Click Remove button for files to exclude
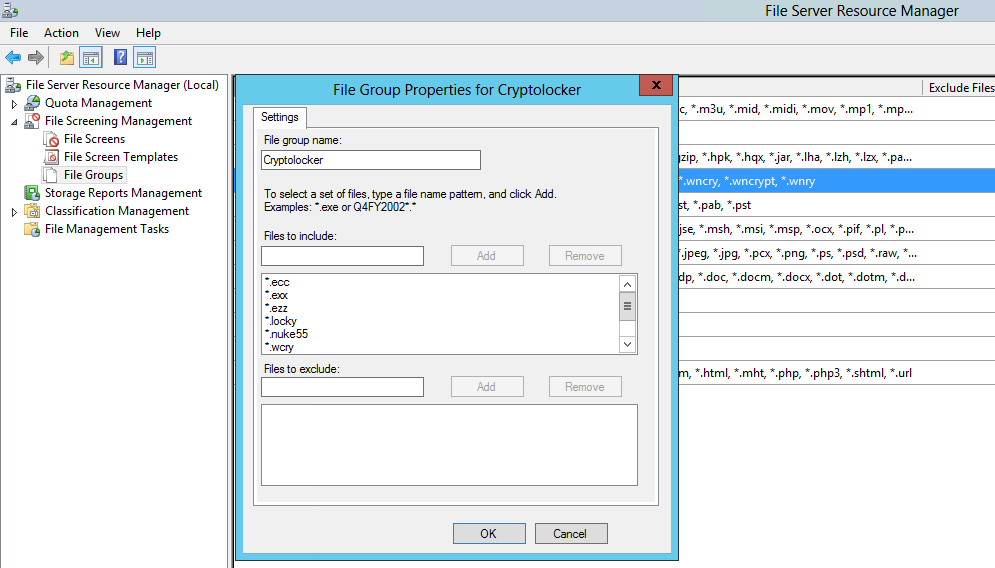This screenshot has width=995, height=568. pyautogui.click(x=584, y=387)
